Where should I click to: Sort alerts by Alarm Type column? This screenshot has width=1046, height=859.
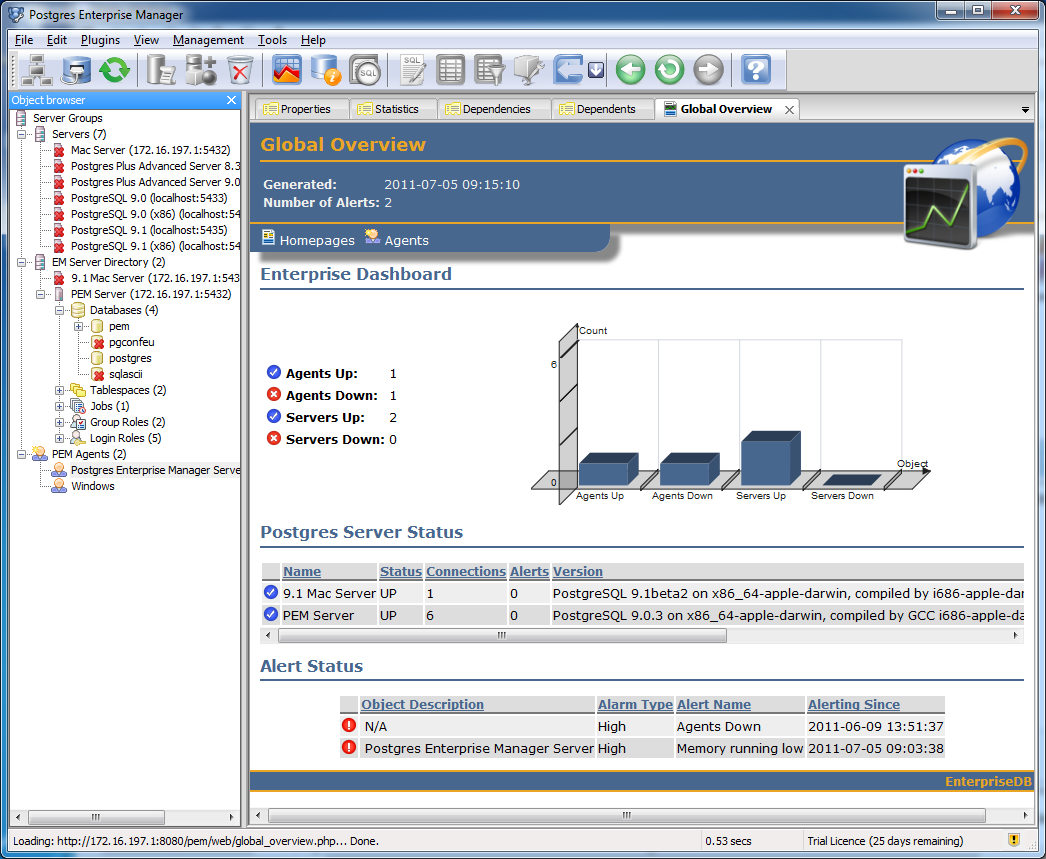coord(635,704)
